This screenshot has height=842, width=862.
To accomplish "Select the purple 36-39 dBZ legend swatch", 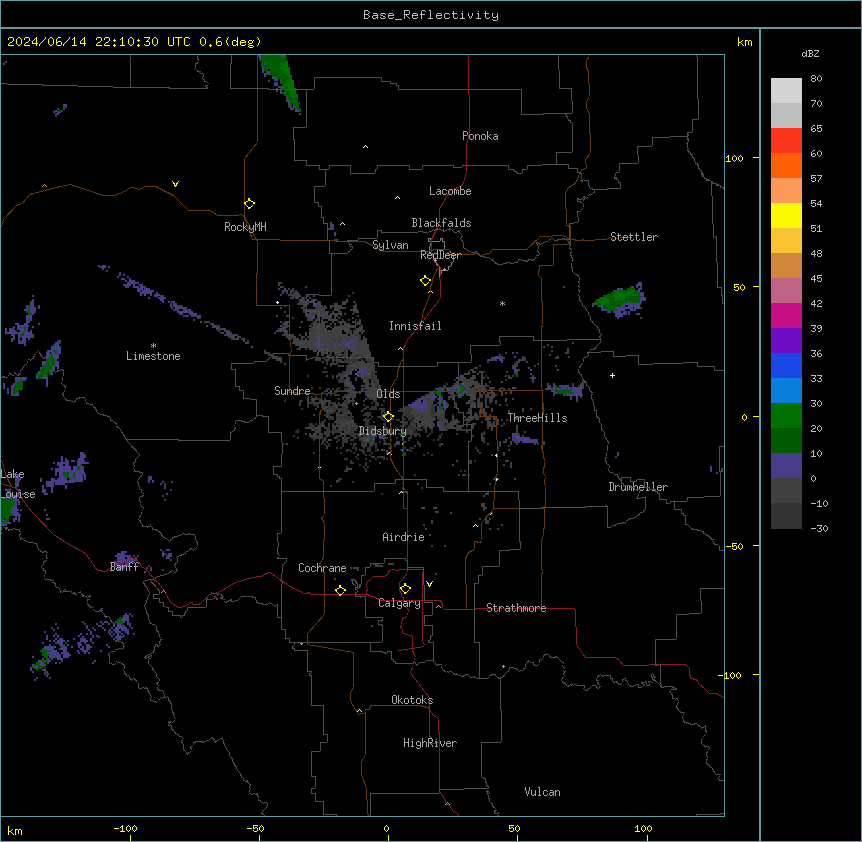I will pyautogui.click(x=786, y=340).
